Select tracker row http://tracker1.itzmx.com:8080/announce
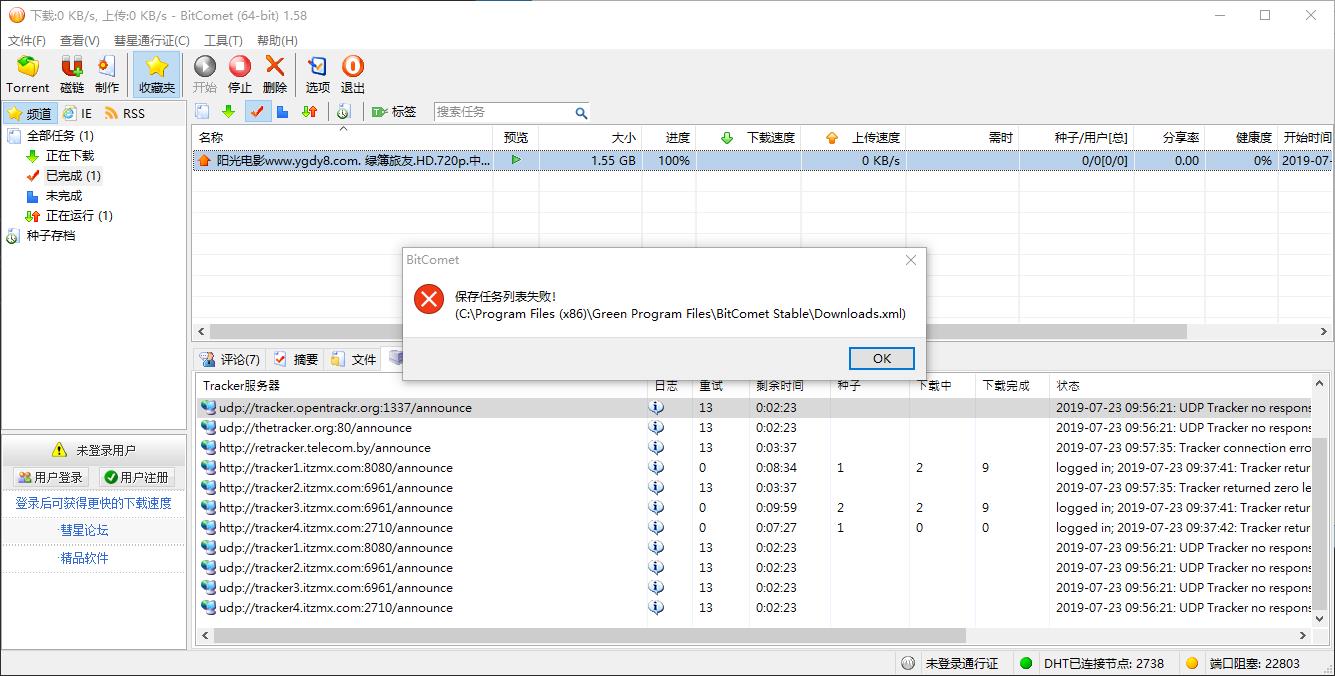Screen dimensions: 1335x676 pos(754,467)
